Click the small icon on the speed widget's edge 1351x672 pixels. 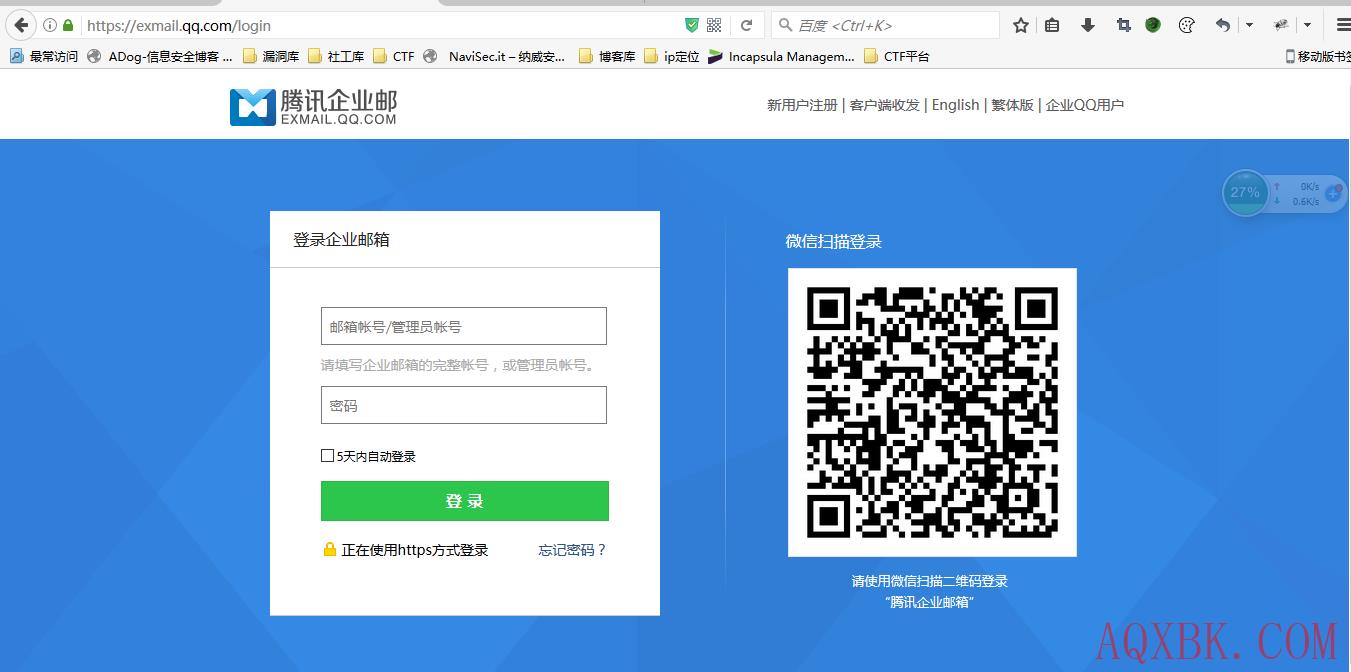tap(1333, 193)
